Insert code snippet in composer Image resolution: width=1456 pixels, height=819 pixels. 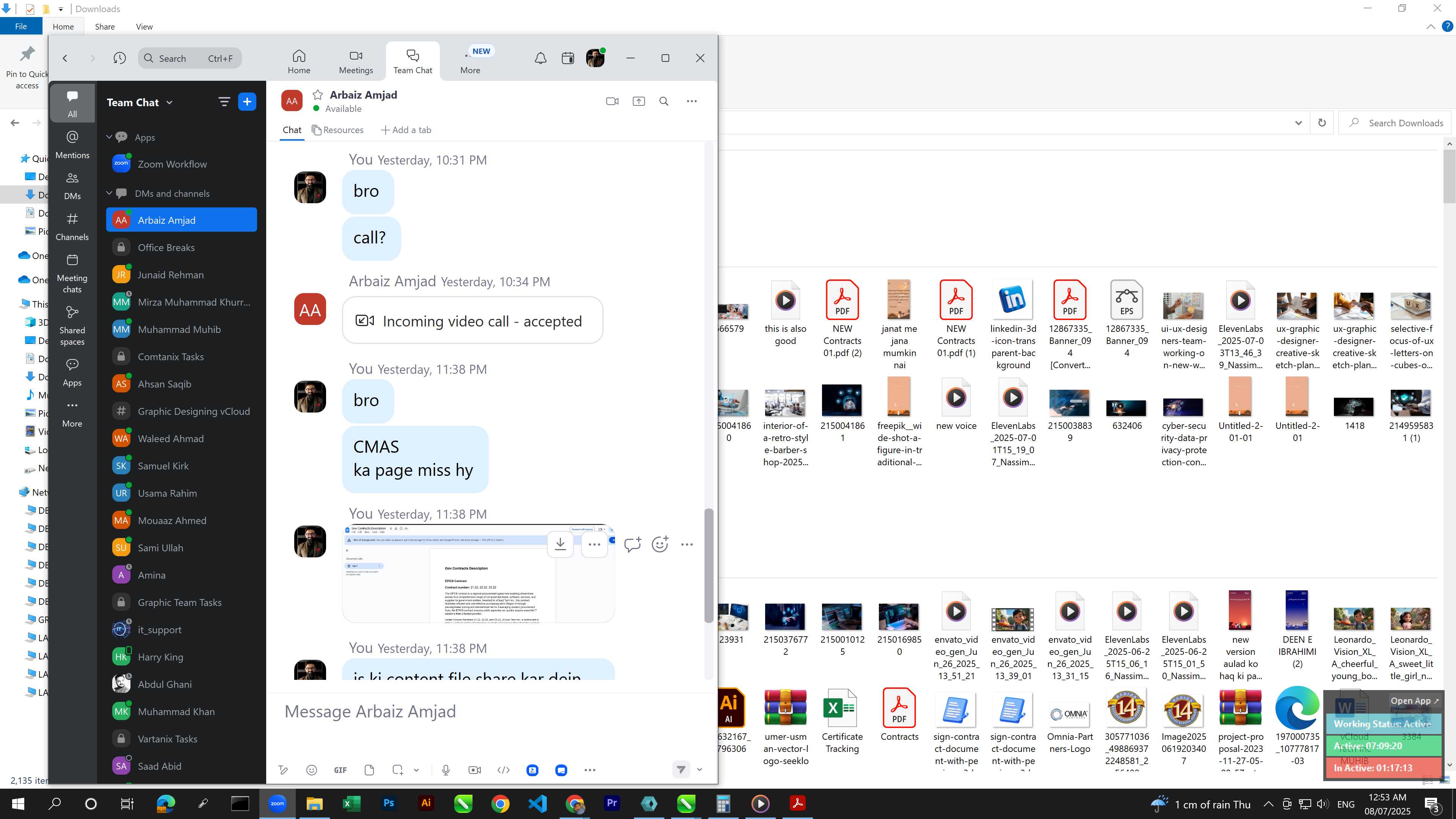click(503, 770)
